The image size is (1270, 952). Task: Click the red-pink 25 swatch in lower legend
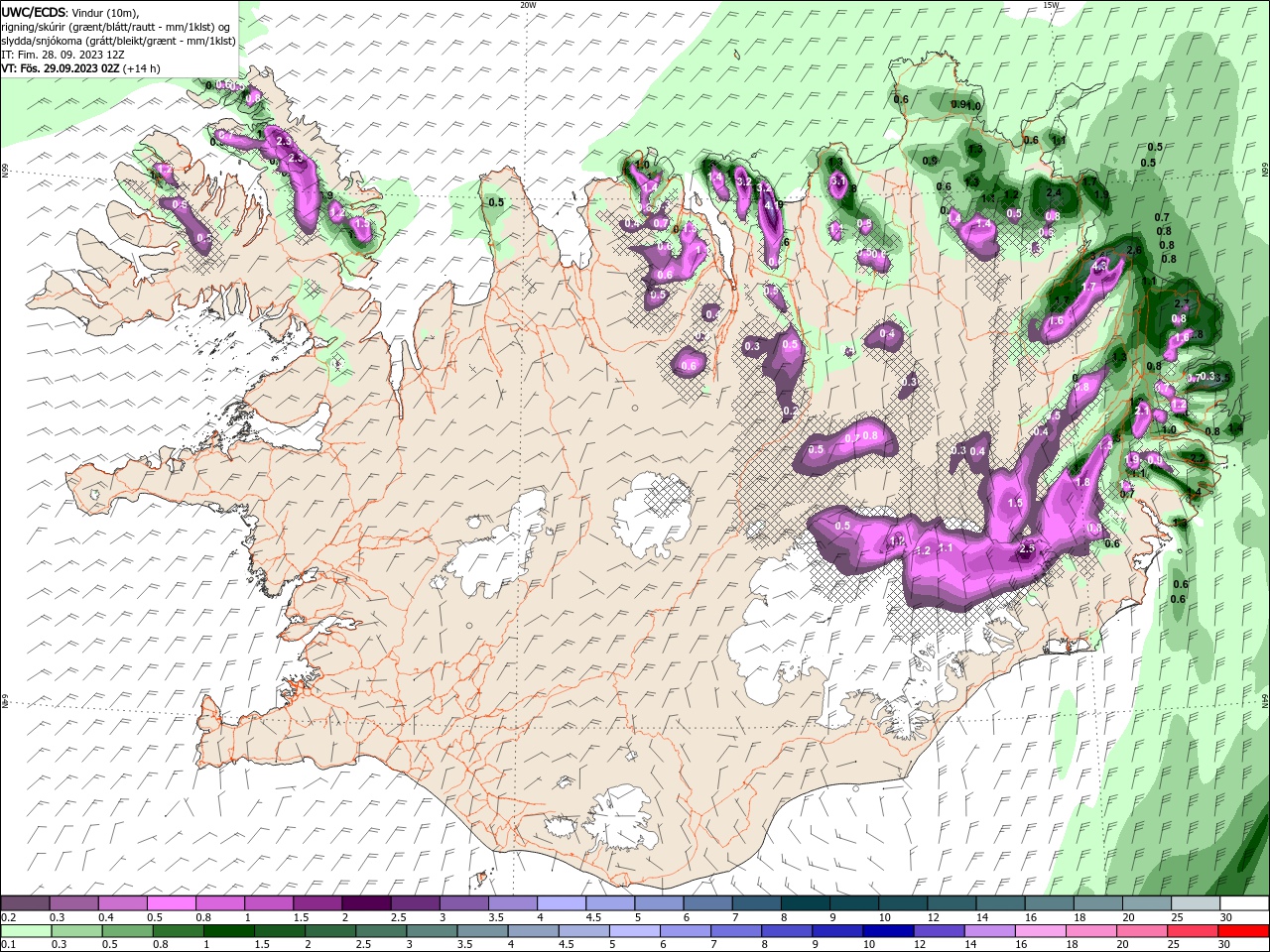coord(1193,931)
